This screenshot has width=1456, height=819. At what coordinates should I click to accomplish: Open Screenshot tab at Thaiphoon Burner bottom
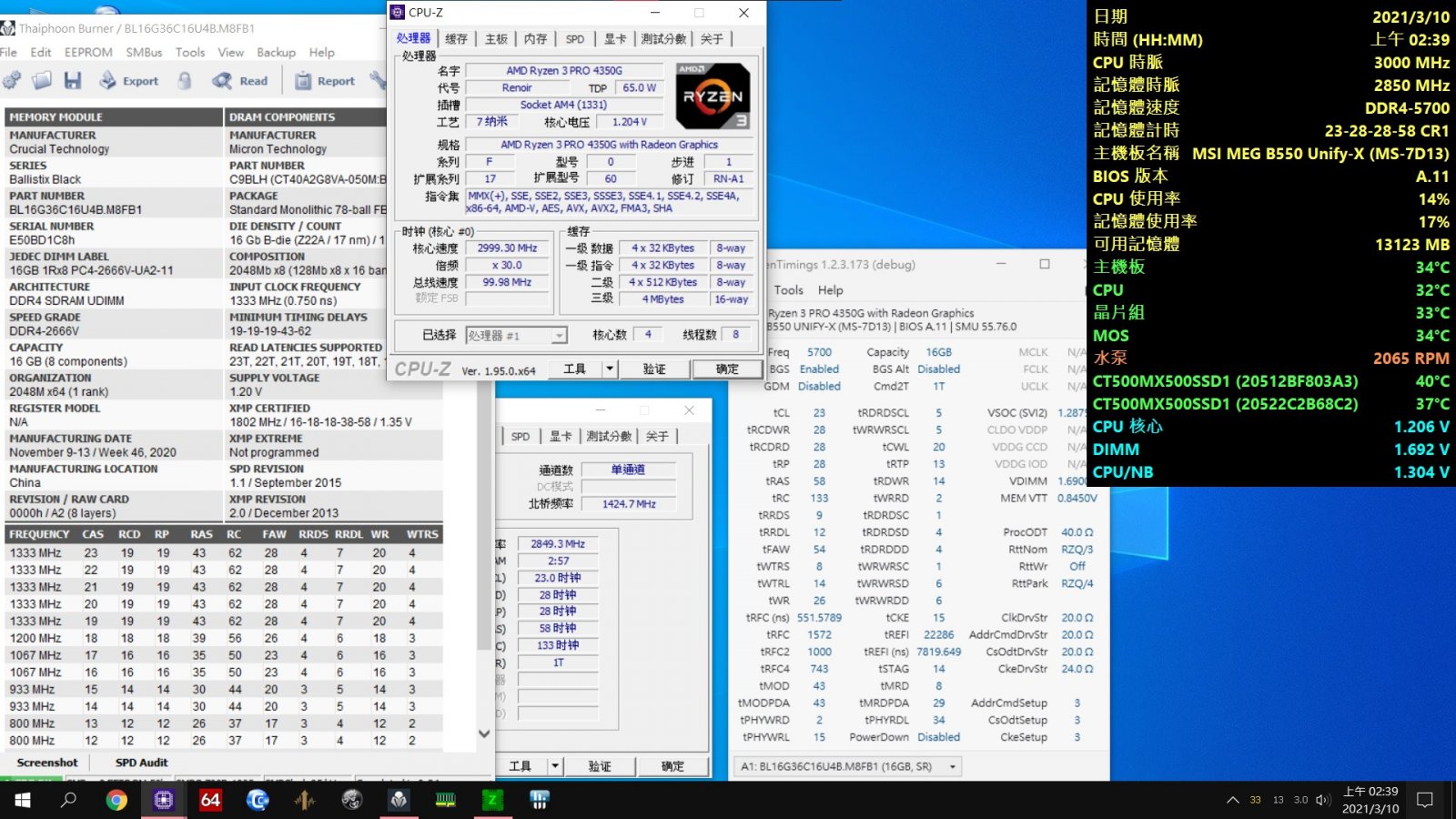click(47, 763)
